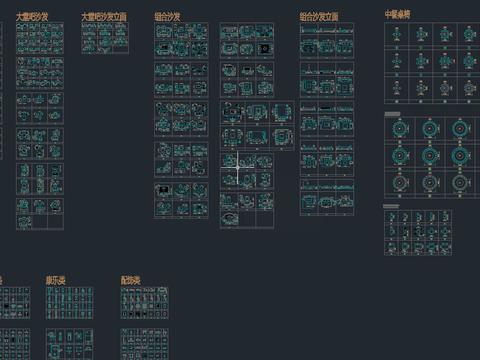Select the lone sofa block in the last 大型组沙发 row
The image size is (480, 360).
click(x=24, y=222)
